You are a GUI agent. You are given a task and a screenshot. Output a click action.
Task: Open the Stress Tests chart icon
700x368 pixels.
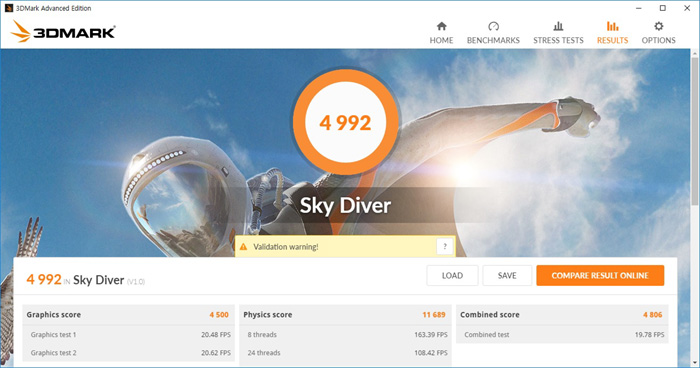click(558, 26)
